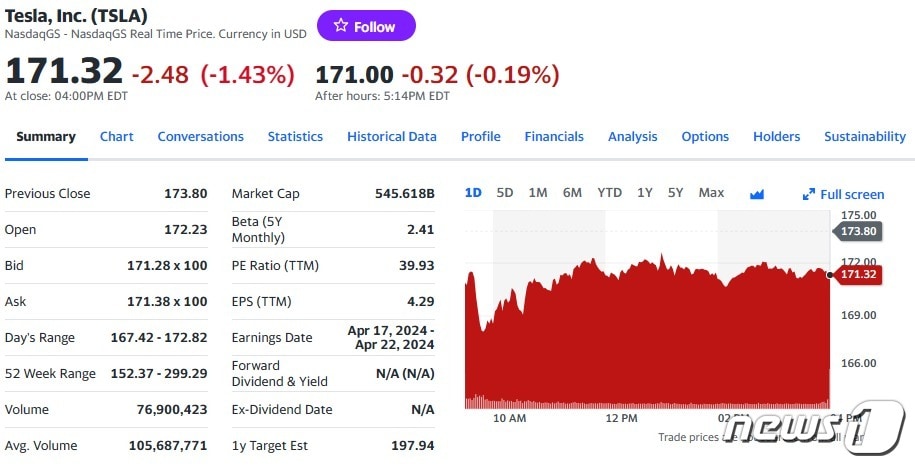Click the red 171.32 price label on chart

click(857, 275)
